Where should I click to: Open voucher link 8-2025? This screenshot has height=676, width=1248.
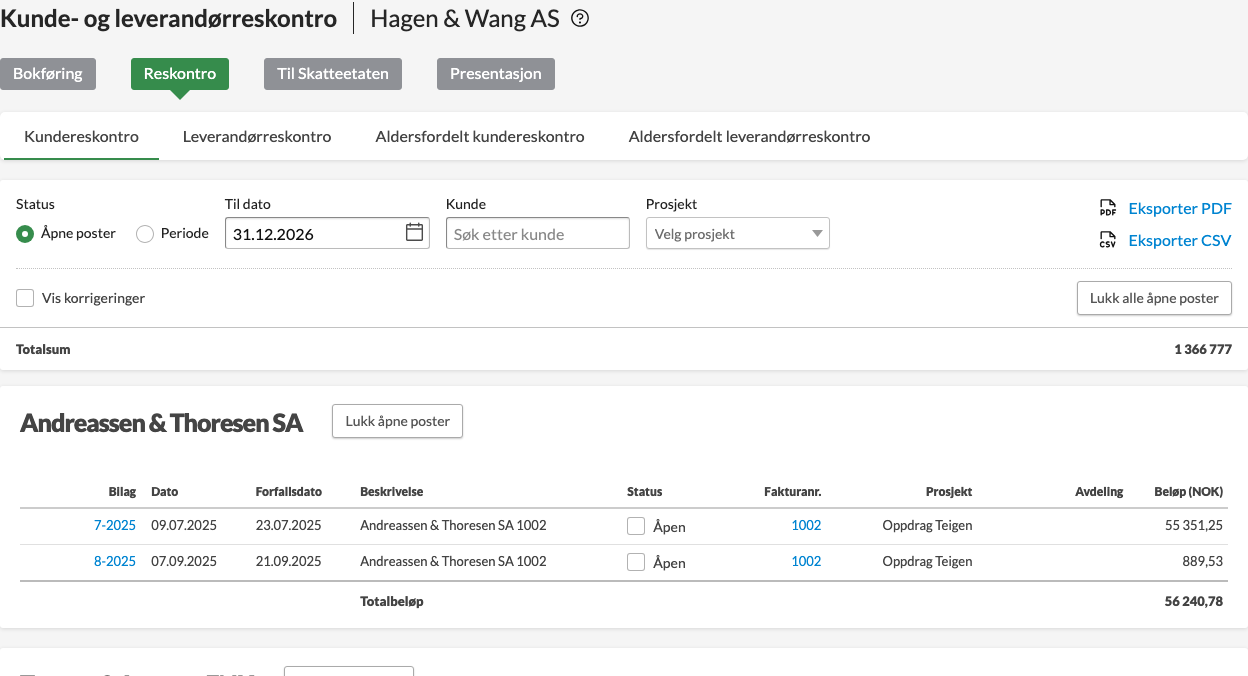[115, 561]
